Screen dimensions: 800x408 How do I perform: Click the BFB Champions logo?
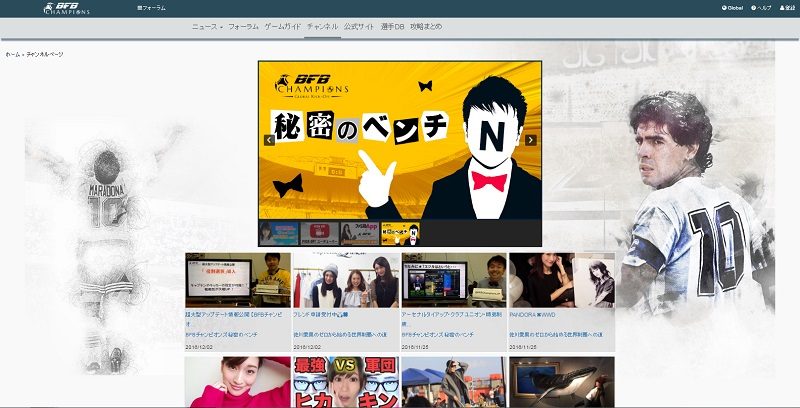click(67, 8)
